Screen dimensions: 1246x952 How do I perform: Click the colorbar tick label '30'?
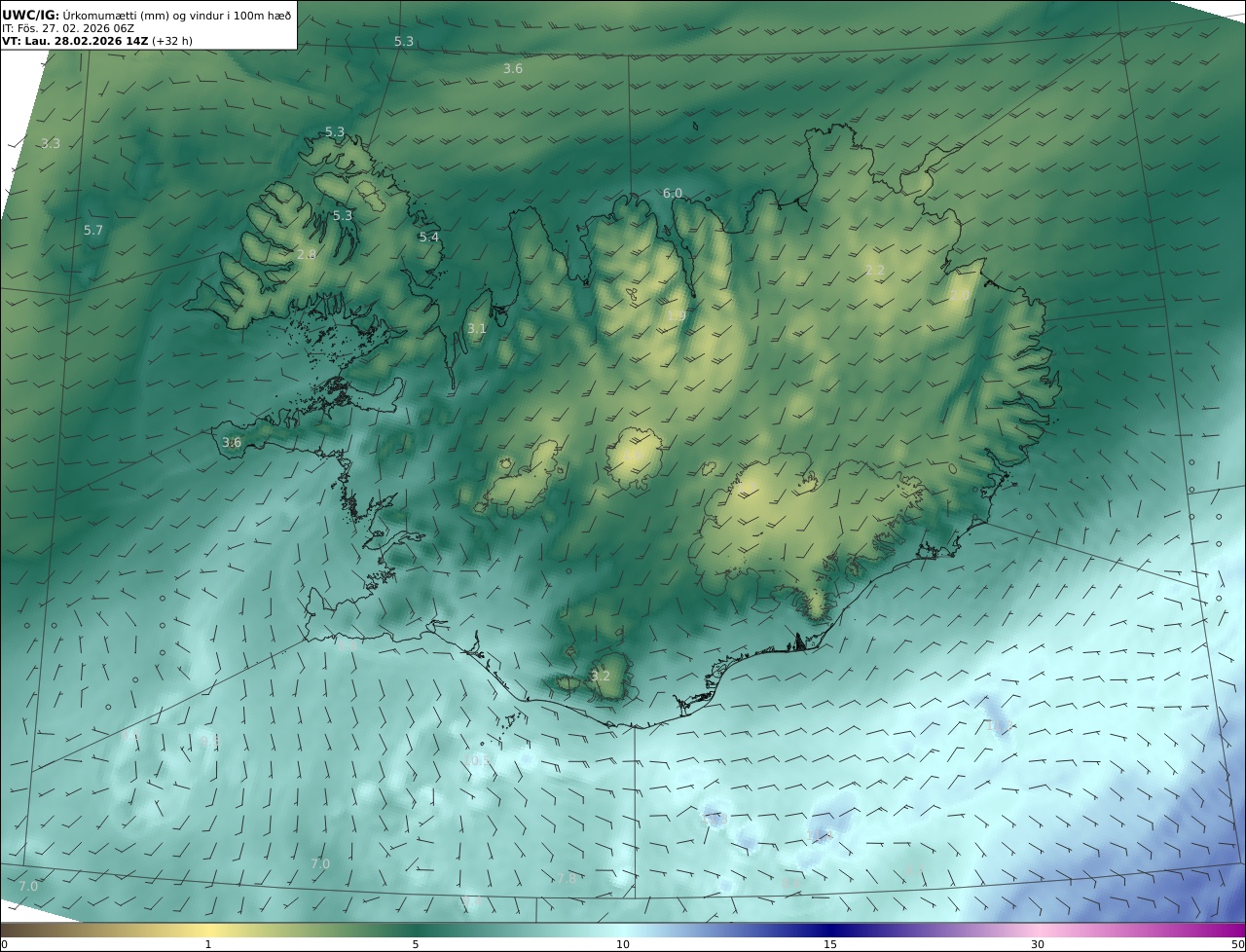(1038, 944)
